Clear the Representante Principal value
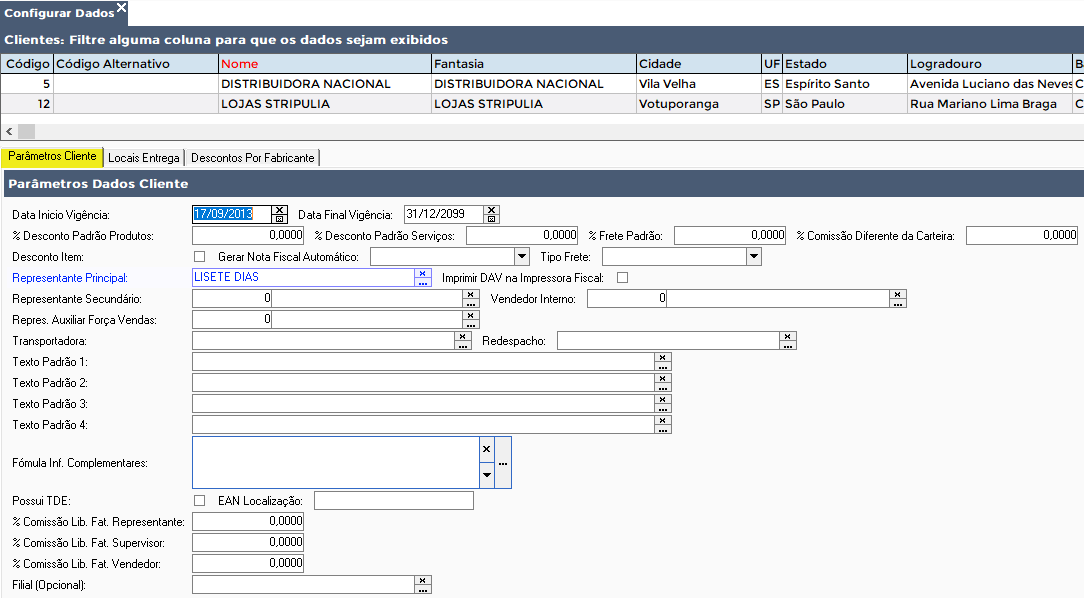Viewport: 1084px width, 598px height. pos(422,273)
